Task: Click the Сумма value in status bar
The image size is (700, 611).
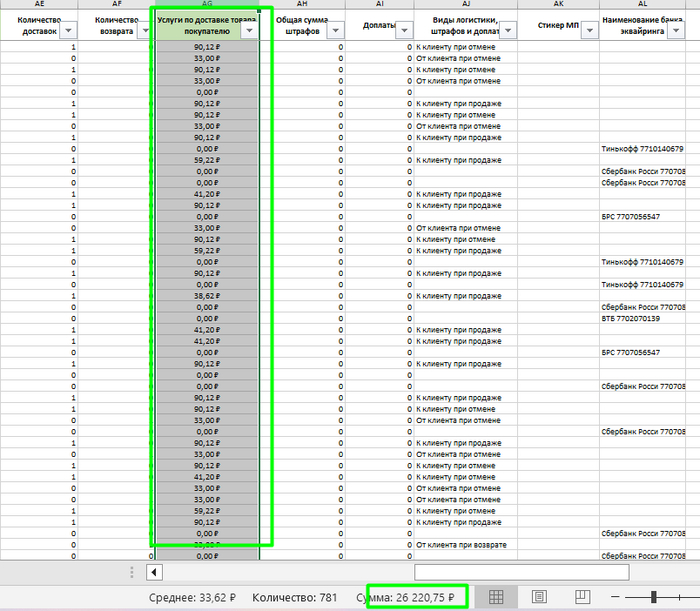Action: click(x=411, y=597)
